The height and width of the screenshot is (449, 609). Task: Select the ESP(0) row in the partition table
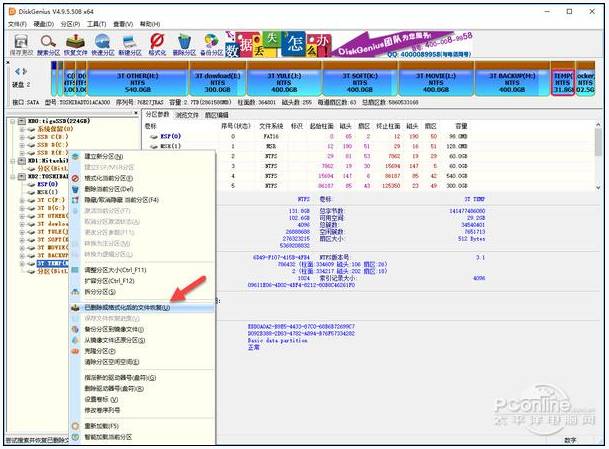(307, 137)
